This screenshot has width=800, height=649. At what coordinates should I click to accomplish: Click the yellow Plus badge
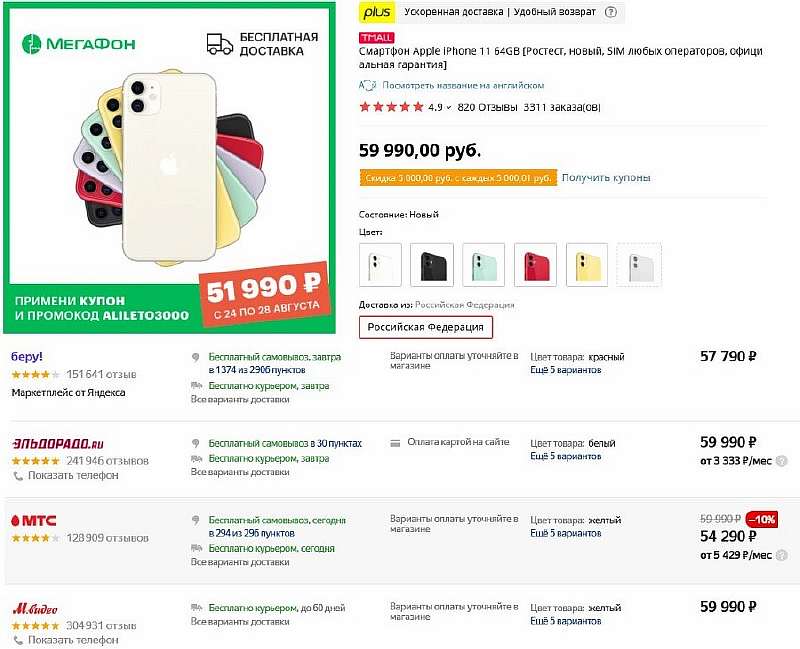[378, 13]
